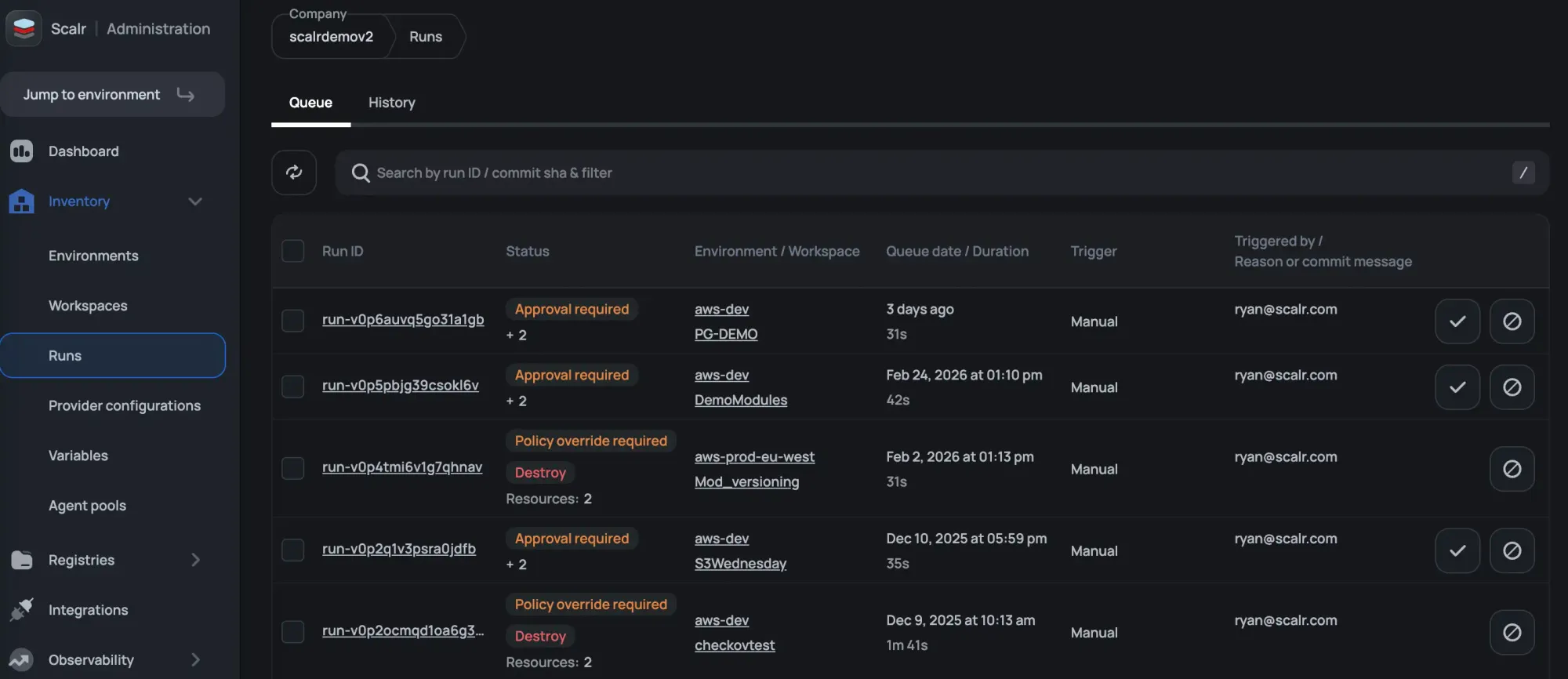Toggle the select-all runs checkbox
The height and width of the screenshot is (679, 1568).
pos(292,251)
